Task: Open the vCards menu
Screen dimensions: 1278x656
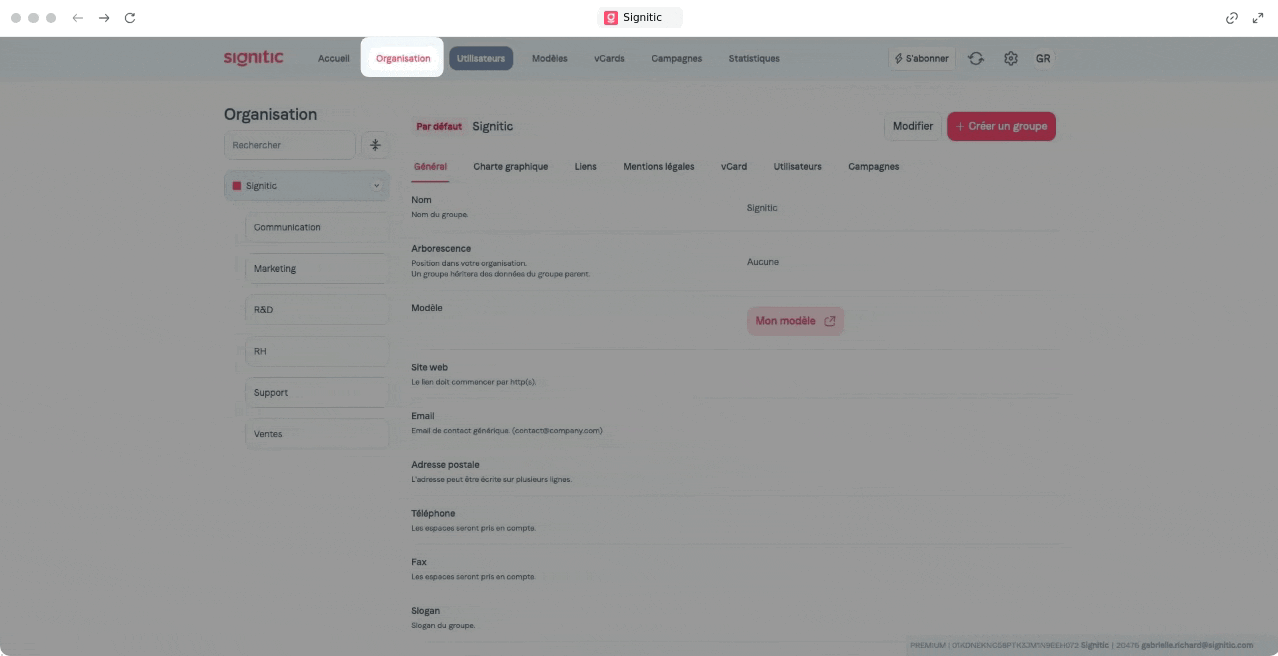Action: [x=609, y=59]
